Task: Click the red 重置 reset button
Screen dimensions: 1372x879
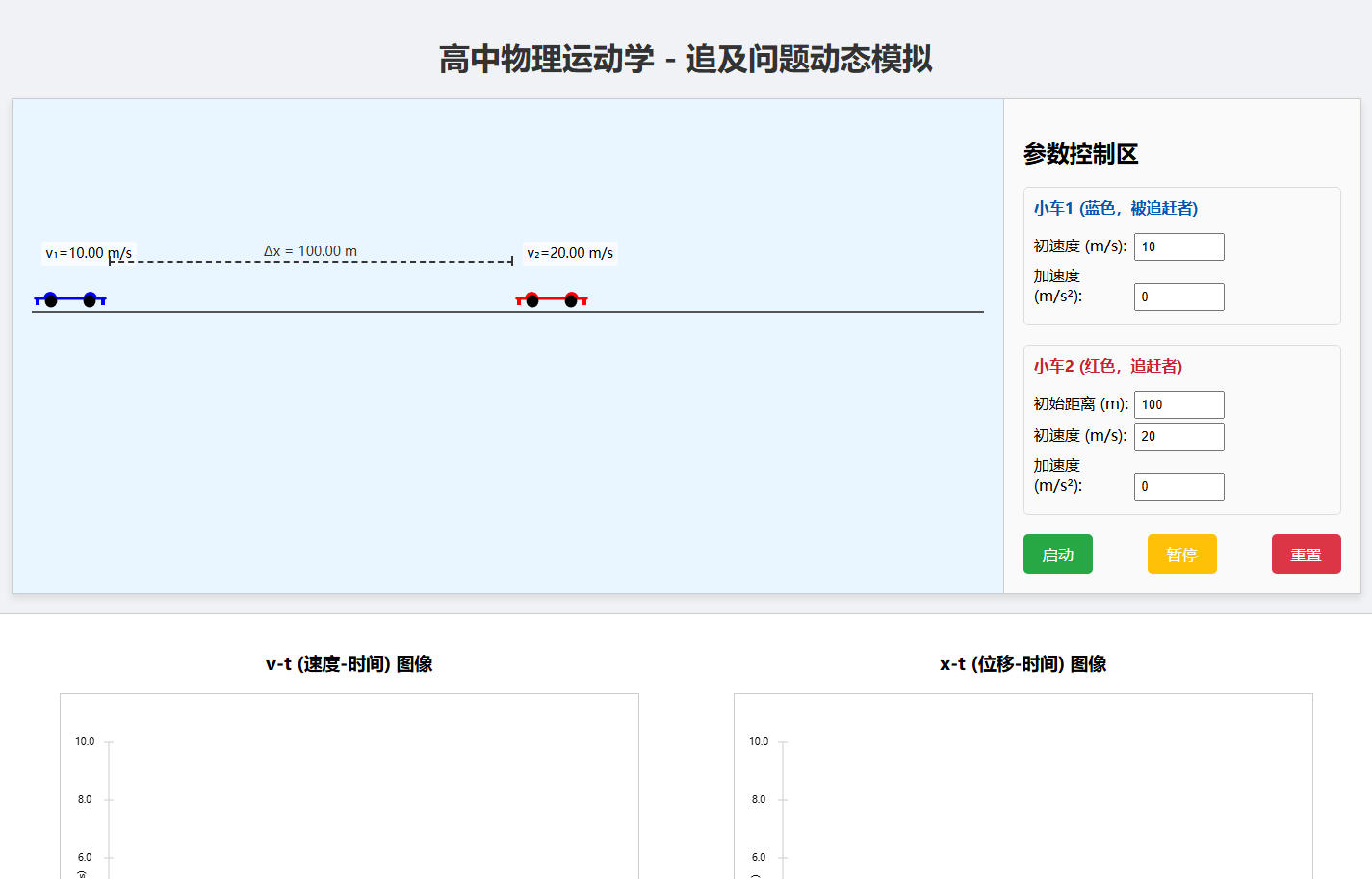Action: pos(1306,555)
